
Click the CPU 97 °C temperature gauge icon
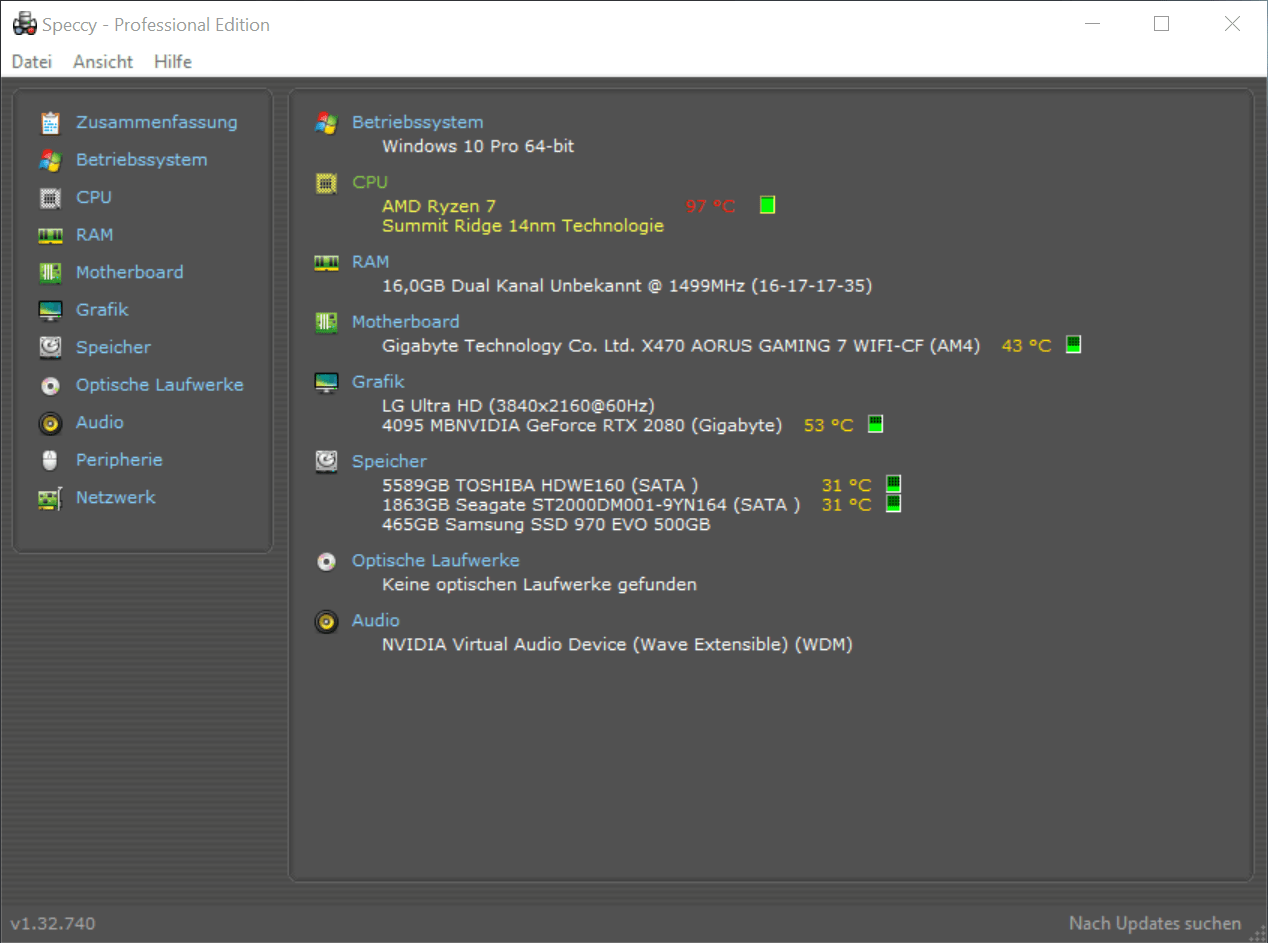(767, 205)
